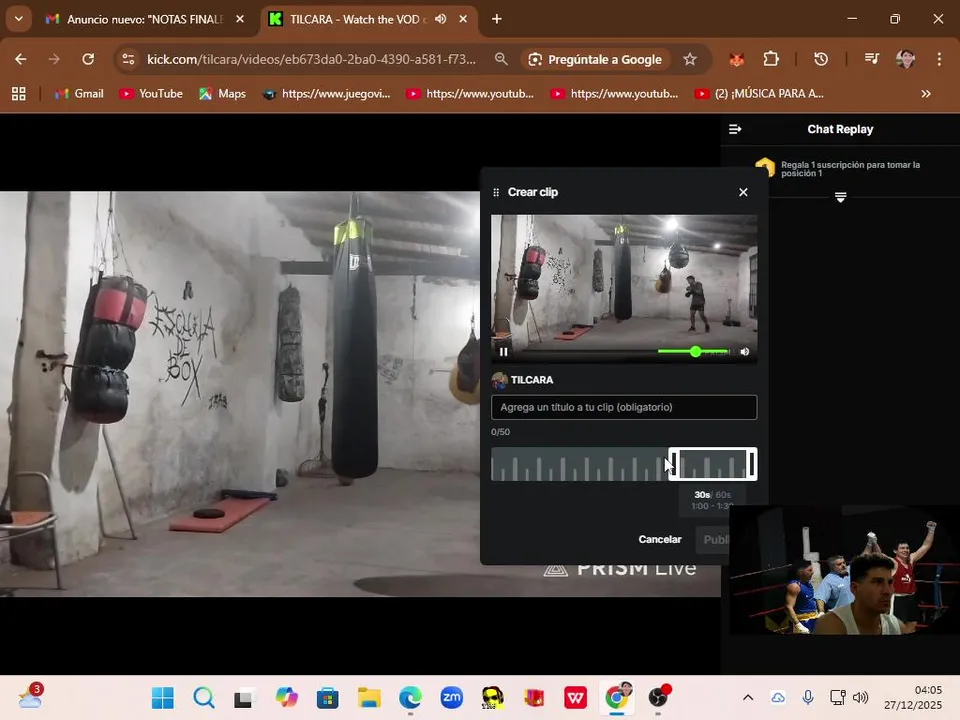Image resolution: width=960 pixels, height=720 pixels.
Task: Close the Anuncio nuevo Gmail tab
Action: (x=240, y=19)
